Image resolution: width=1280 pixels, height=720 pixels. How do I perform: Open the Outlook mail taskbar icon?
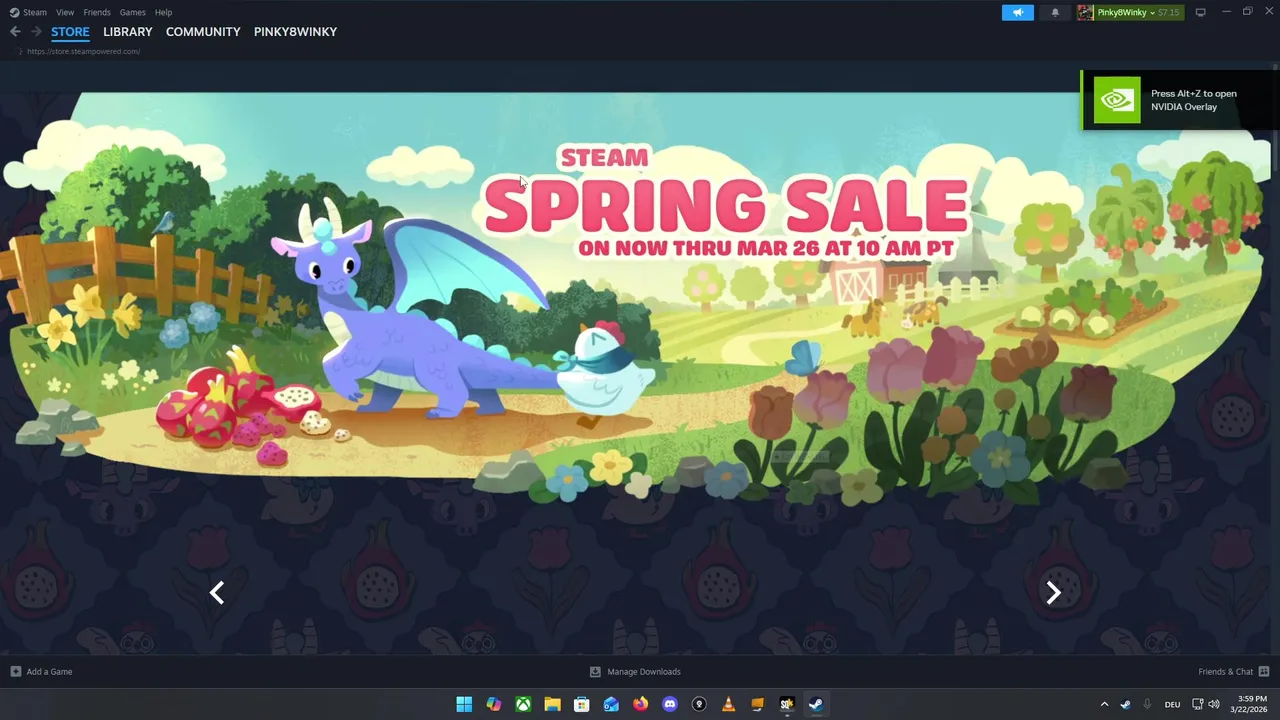(x=611, y=704)
